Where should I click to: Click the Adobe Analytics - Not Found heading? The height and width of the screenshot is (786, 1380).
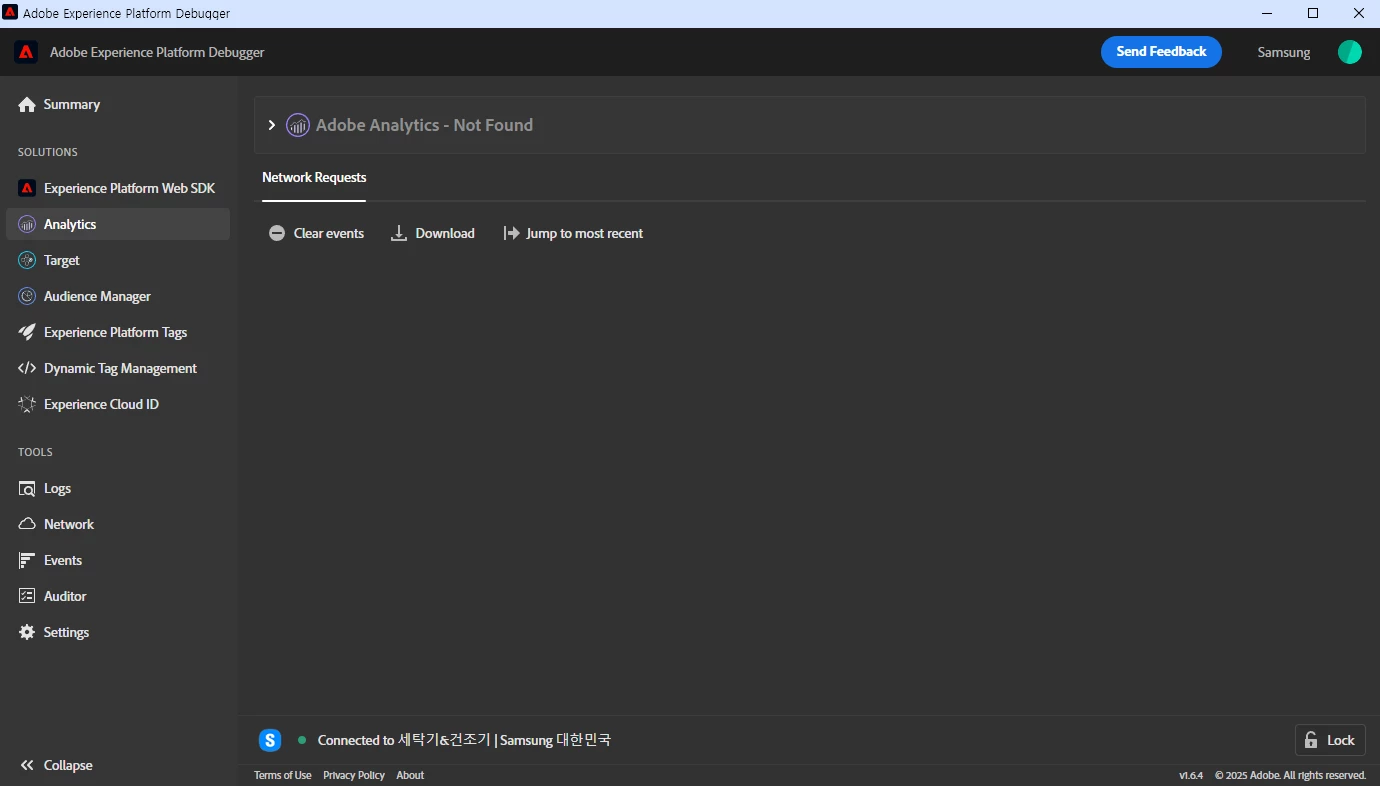pos(424,125)
